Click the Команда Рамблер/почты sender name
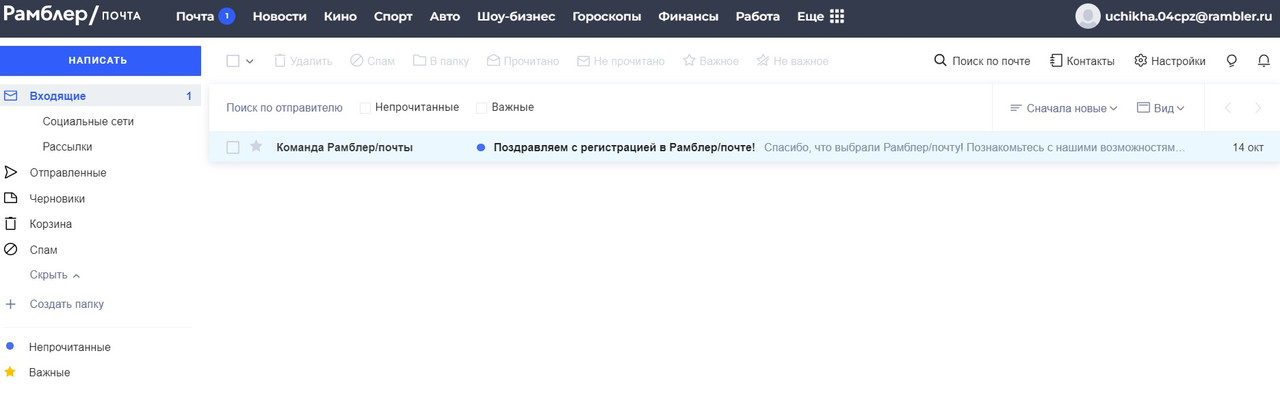Screen dimensions: 1280x403 (x=345, y=147)
